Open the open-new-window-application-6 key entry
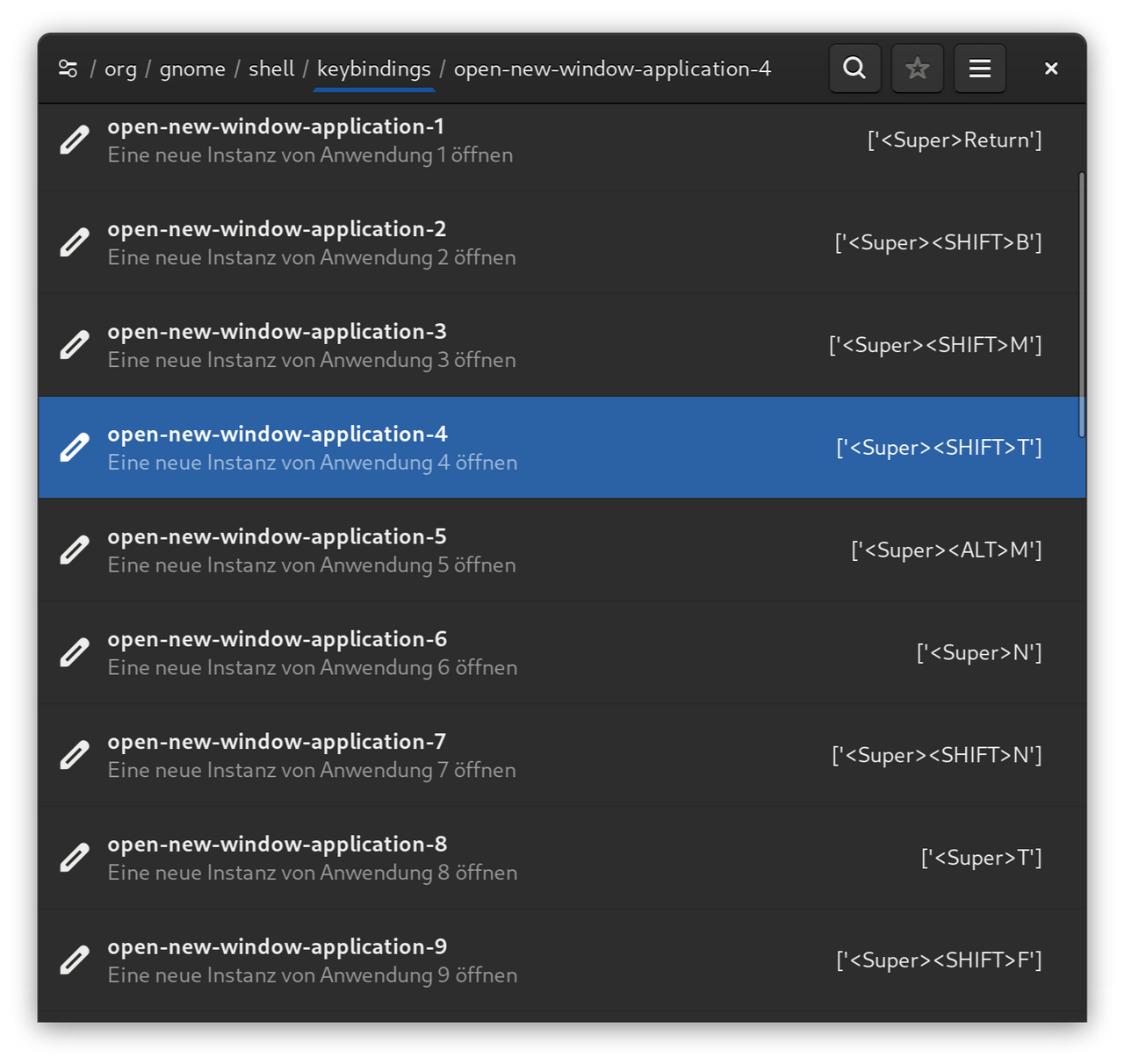The width and height of the screenshot is (1124, 1064). pyautogui.click(x=439, y=653)
